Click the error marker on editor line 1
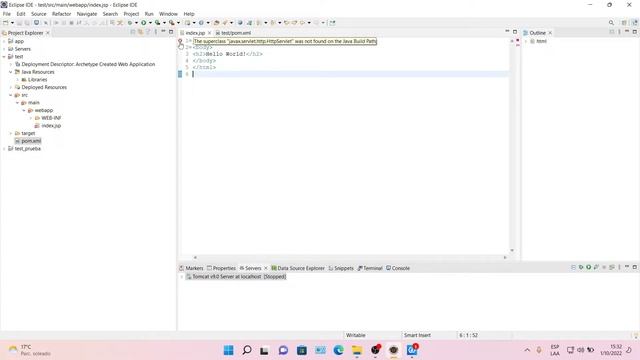640x360 pixels. click(180, 41)
